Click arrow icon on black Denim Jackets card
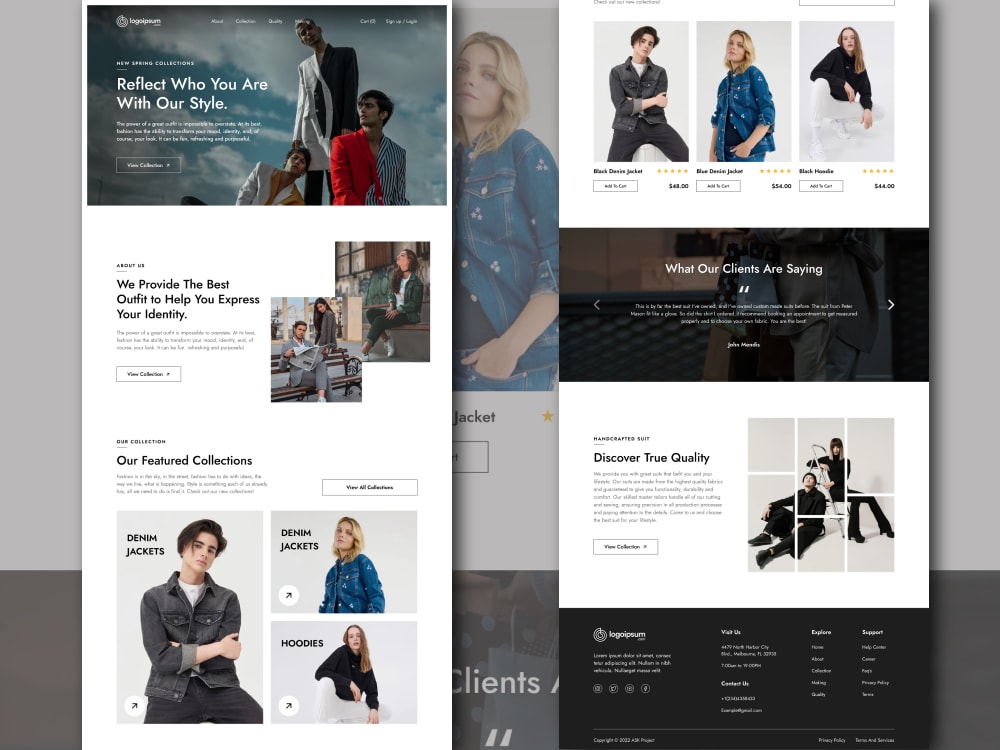Image resolution: width=1000 pixels, height=750 pixels. click(x=134, y=705)
